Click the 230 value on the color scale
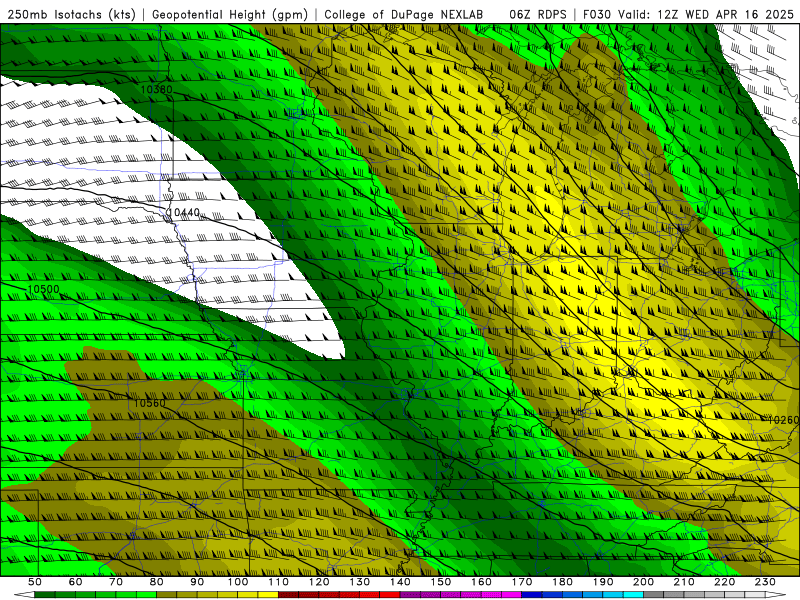Screen dimensions: 800x600 pyautogui.click(x=765, y=582)
